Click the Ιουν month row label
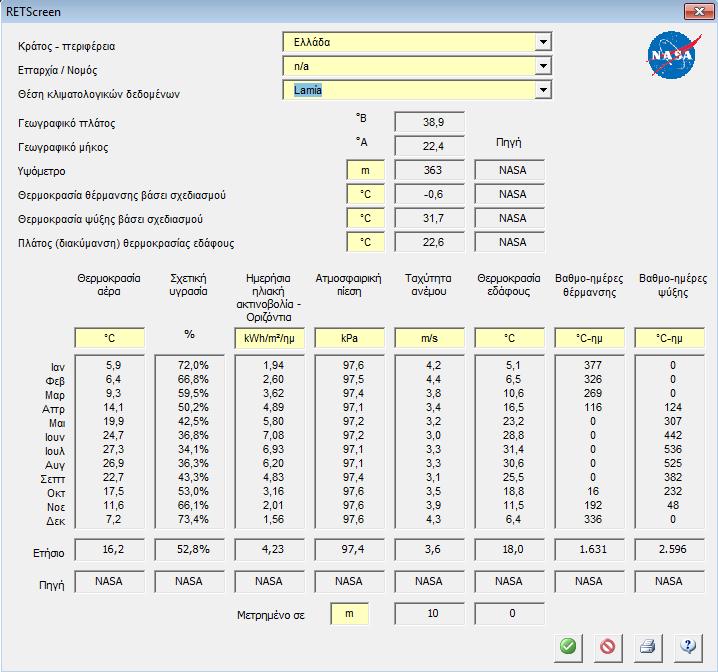The image size is (718, 672). pos(55,437)
